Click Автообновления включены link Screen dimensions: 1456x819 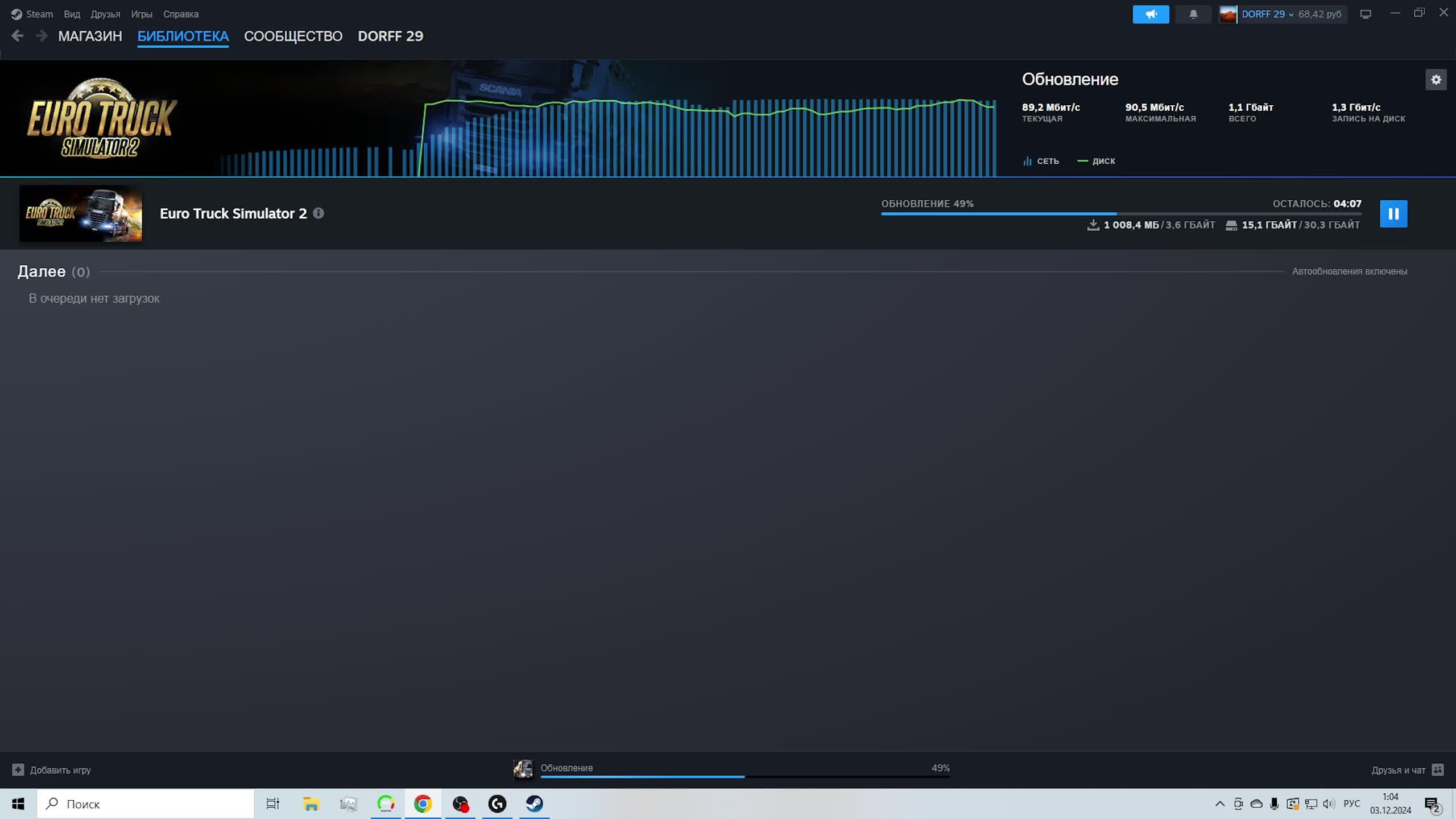tap(1349, 271)
